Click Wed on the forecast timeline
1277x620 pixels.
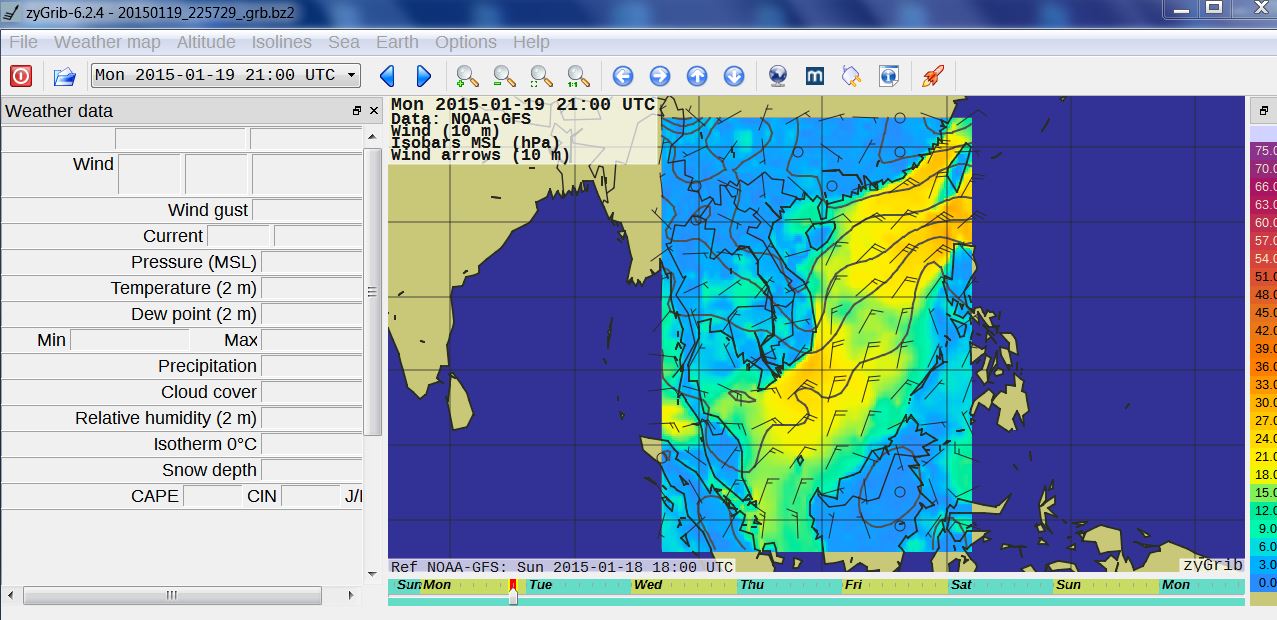click(648, 585)
